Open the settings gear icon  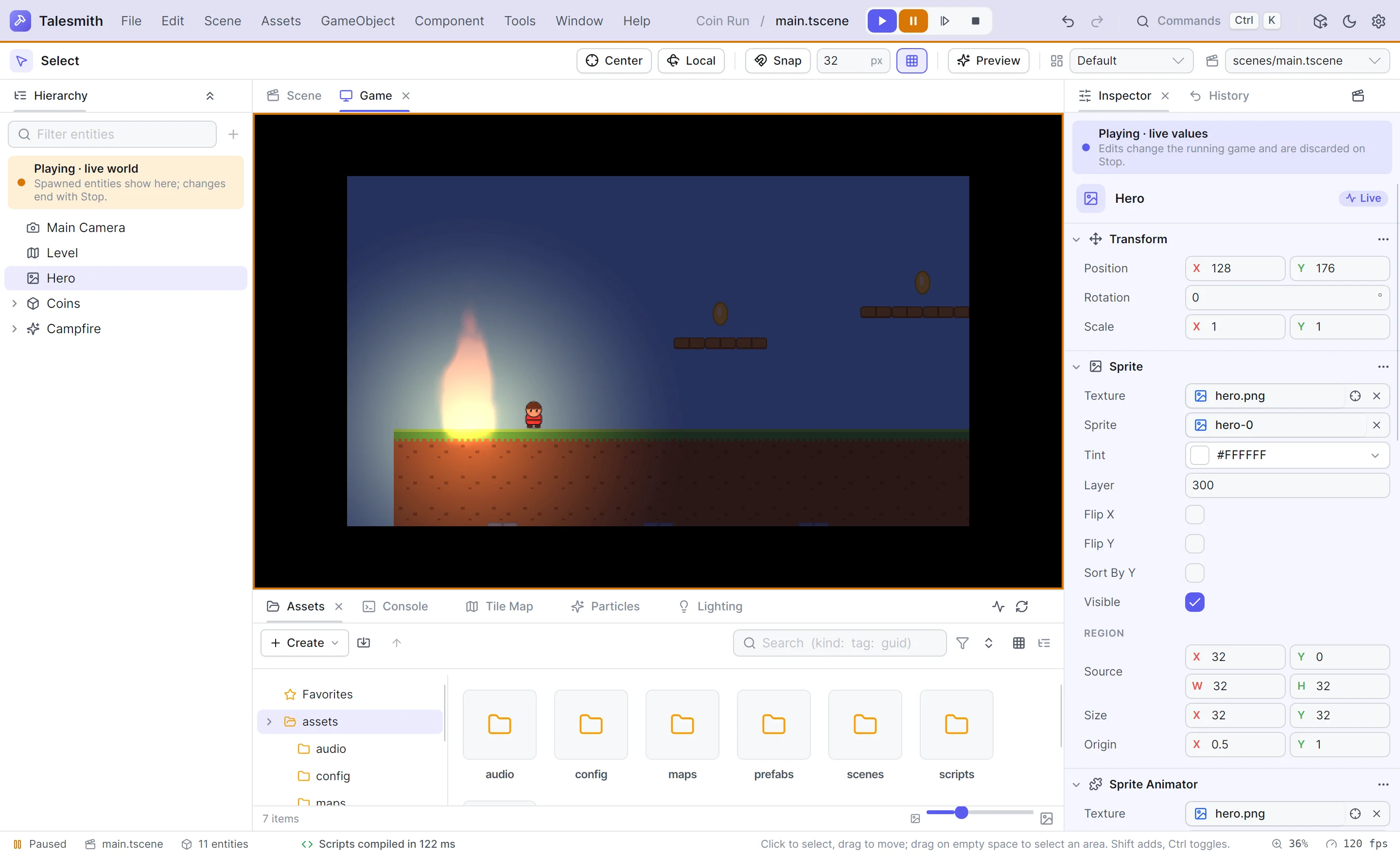click(x=1378, y=21)
